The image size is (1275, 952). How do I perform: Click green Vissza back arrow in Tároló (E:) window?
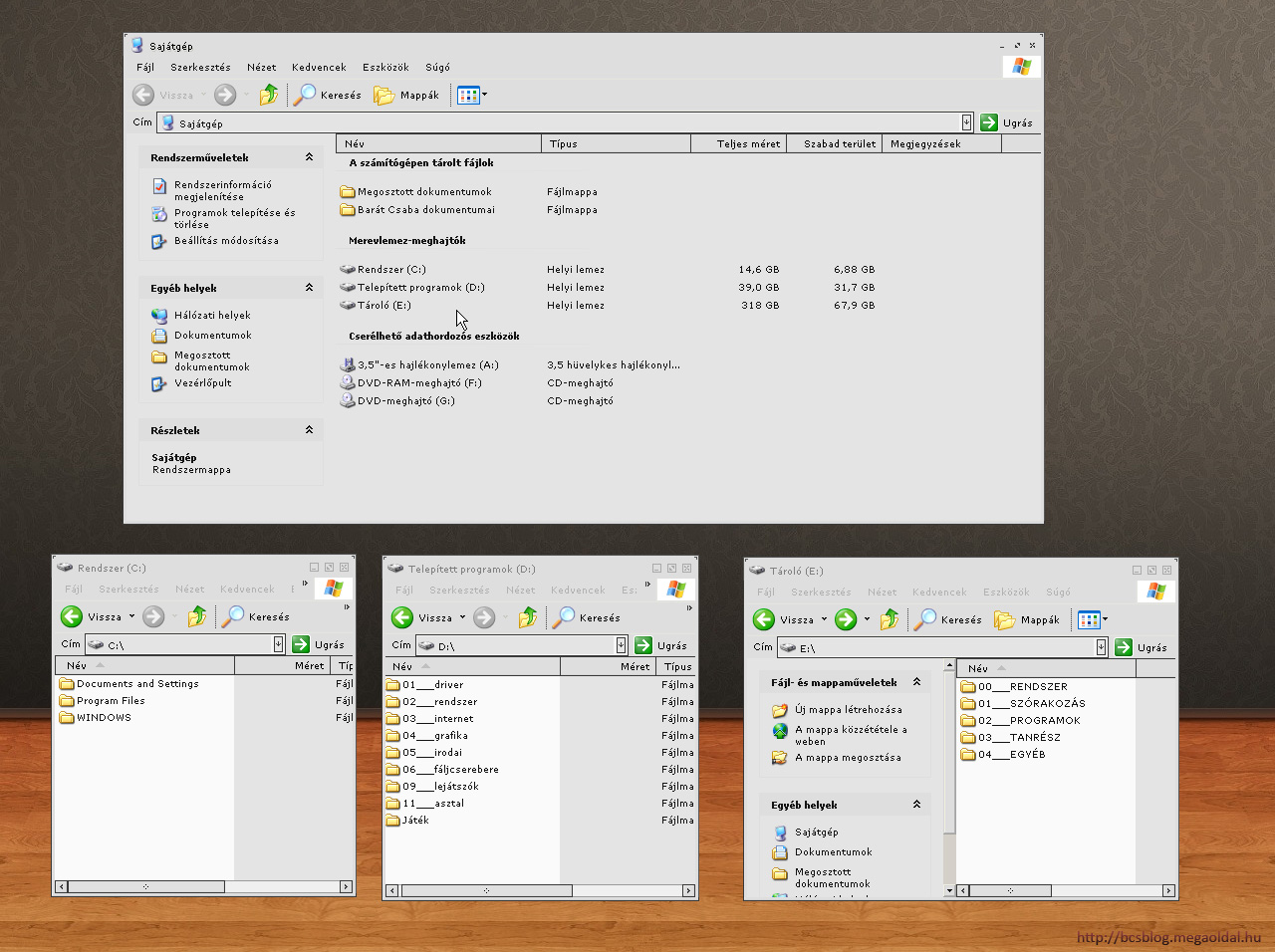tap(764, 619)
